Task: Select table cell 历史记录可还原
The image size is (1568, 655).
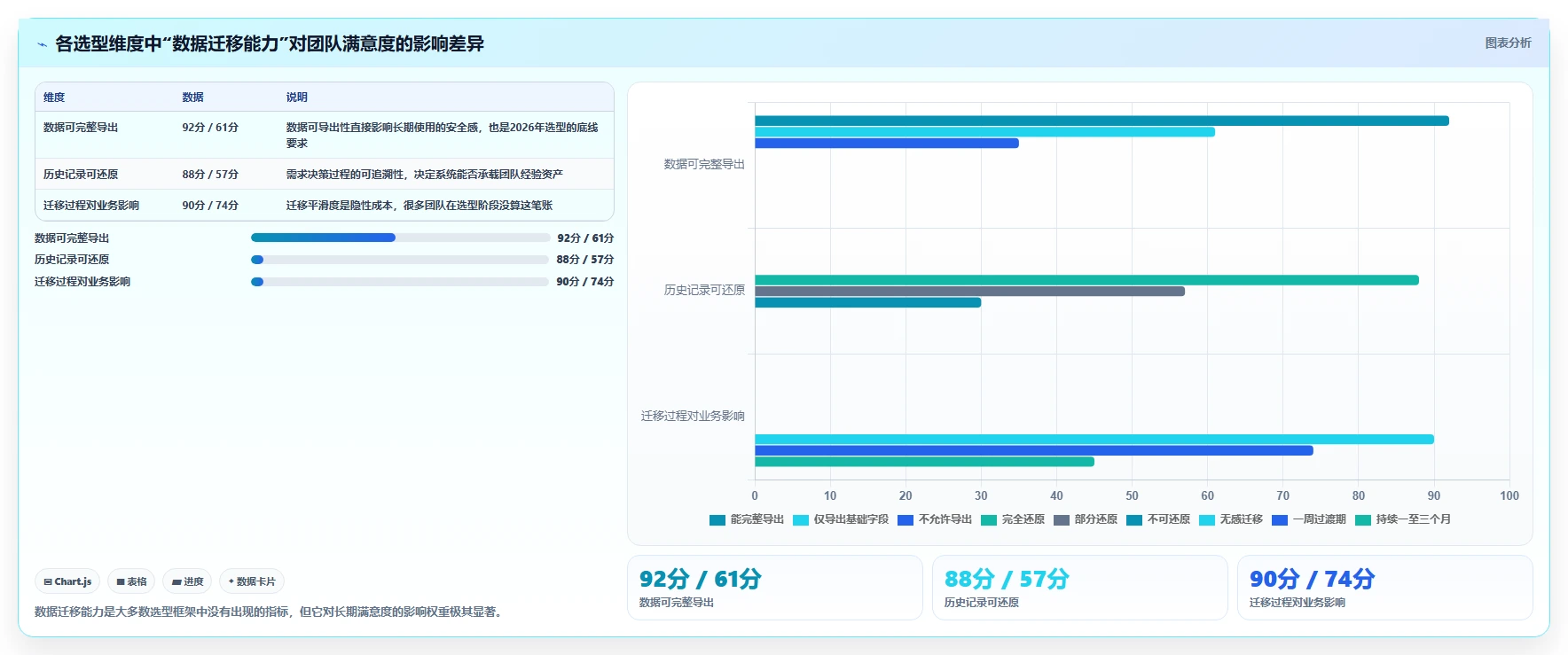Action: (x=81, y=175)
